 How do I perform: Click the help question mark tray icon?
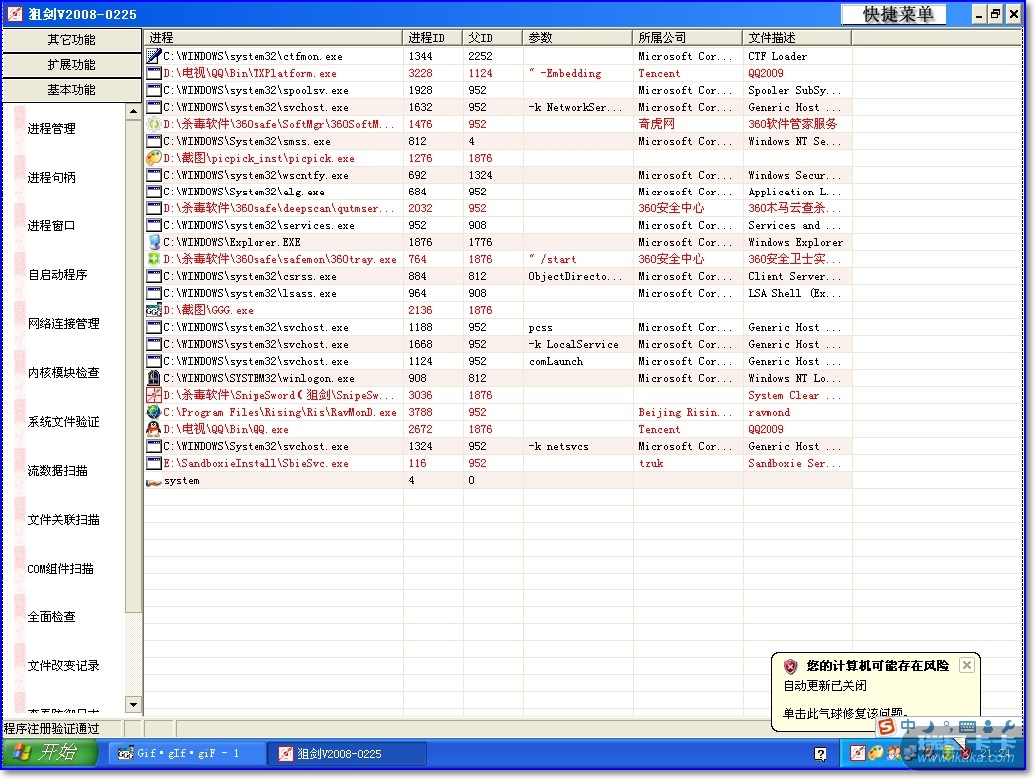pyautogui.click(x=820, y=754)
